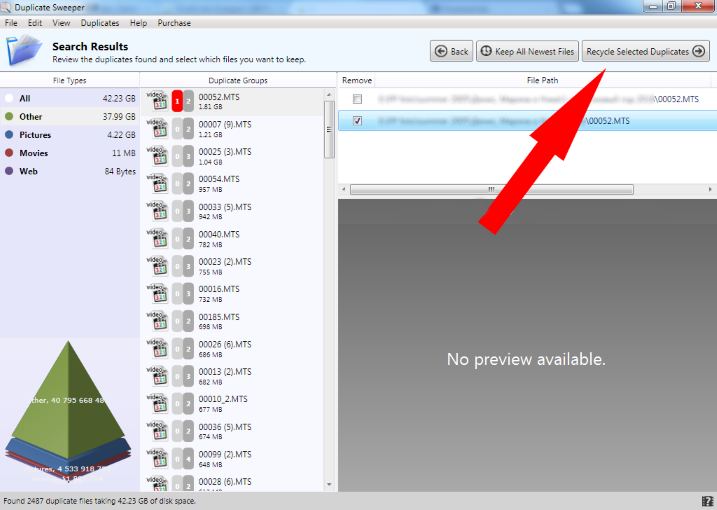Click the Duplicate Sweeper title bar icon
717x510 pixels.
(7, 7)
